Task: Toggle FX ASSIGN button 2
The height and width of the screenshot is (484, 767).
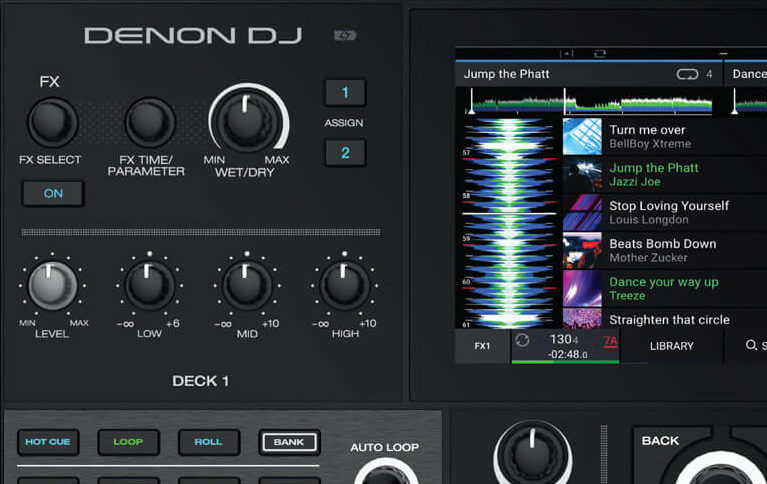Action: click(x=345, y=153)
